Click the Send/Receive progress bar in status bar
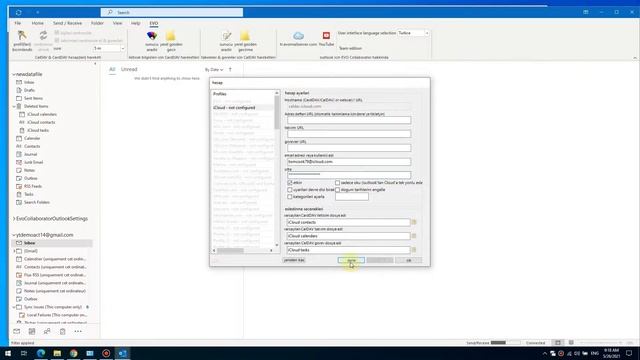Image resolution: width=640 pixels, height=360 pixels. click(506, 343)
